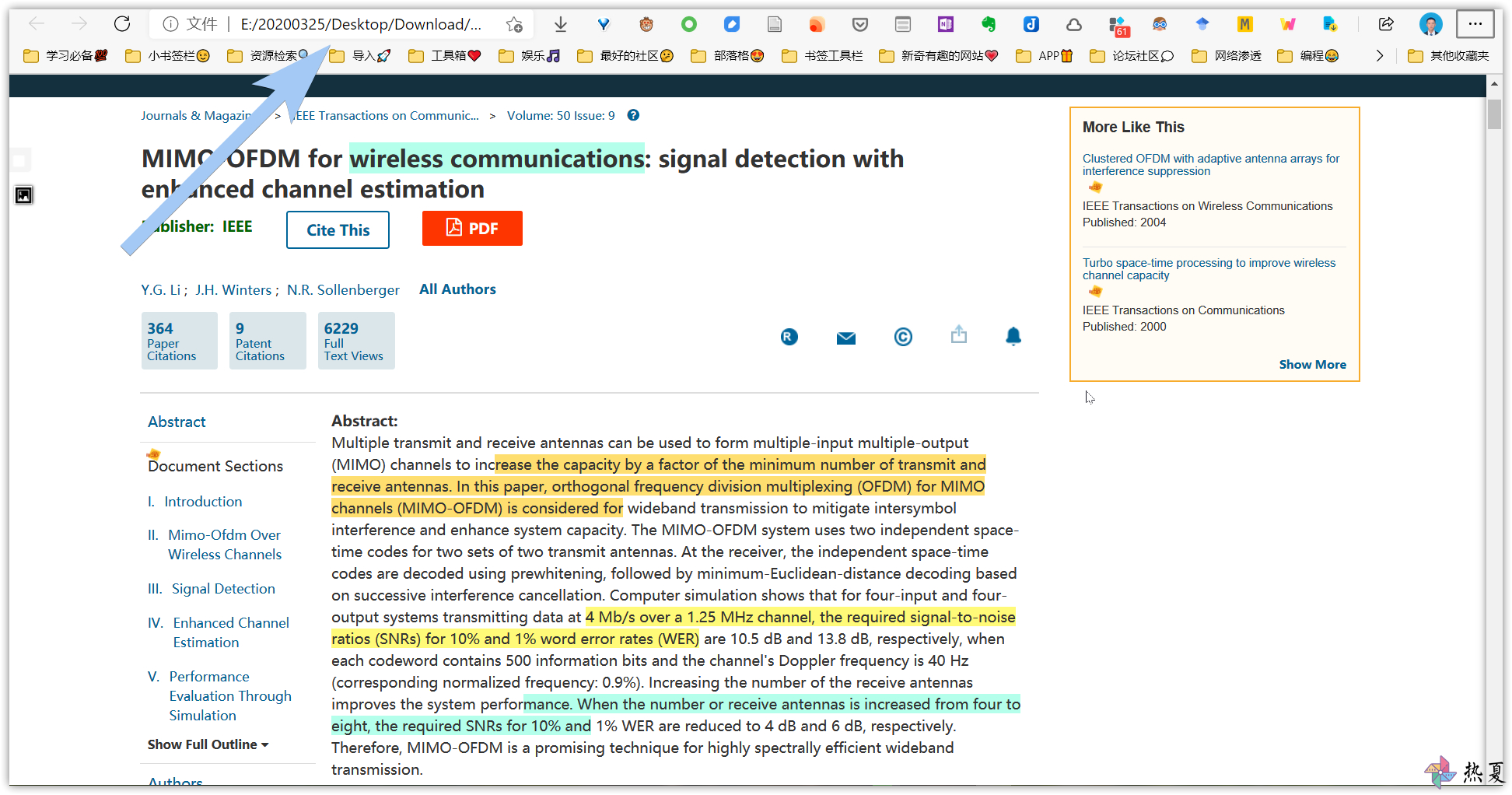Click the share article icon
Screen dimensions: 1512x795
[x=959, y=334]
